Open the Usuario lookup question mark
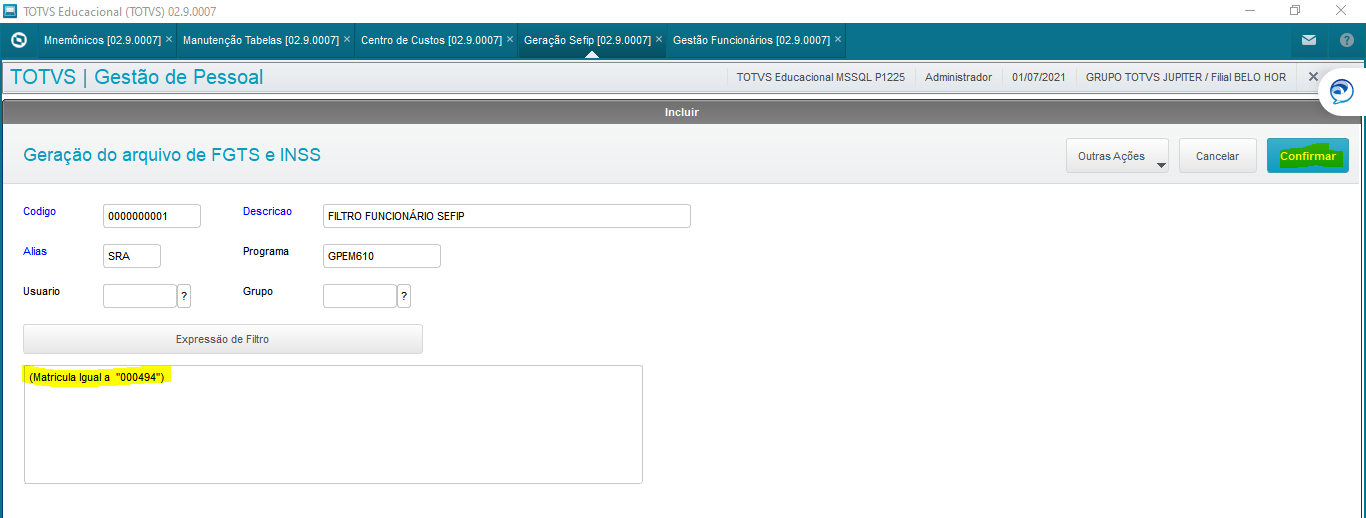1366x518 pixels. click(184, 296)
